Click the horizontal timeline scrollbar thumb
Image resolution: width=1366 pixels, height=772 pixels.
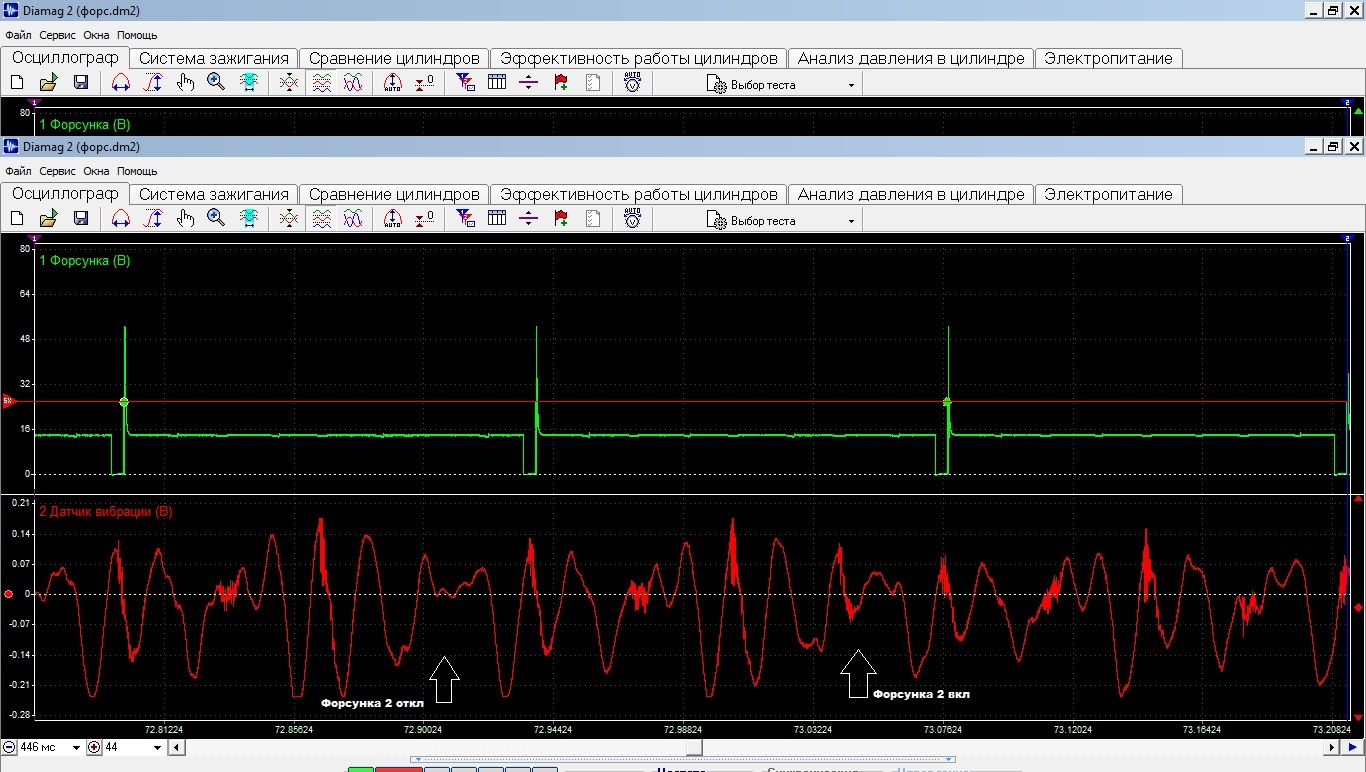coord(693,747)
